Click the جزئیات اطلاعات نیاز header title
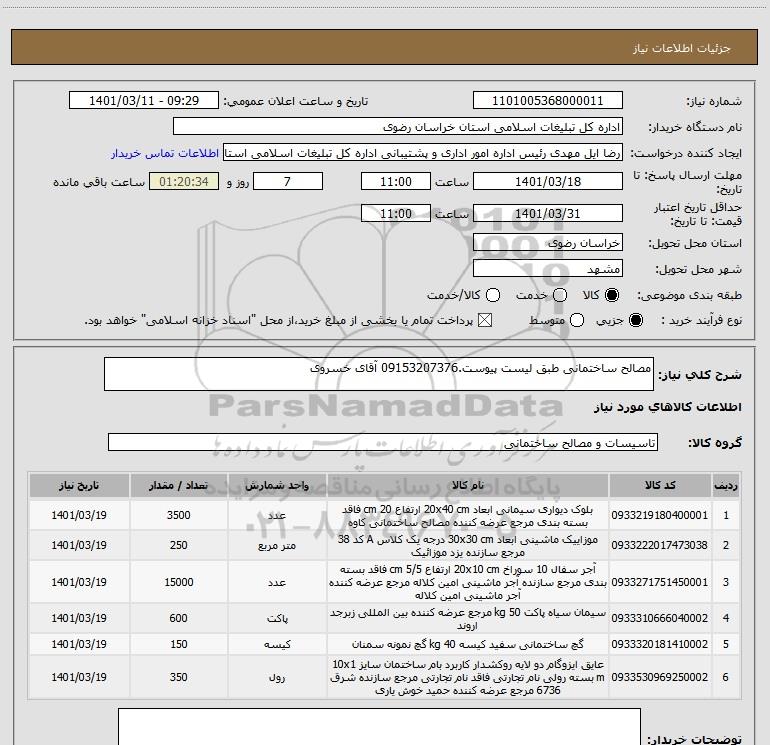Image resolution: width=770 pixels, height=745 pixels. pos(682,48)
